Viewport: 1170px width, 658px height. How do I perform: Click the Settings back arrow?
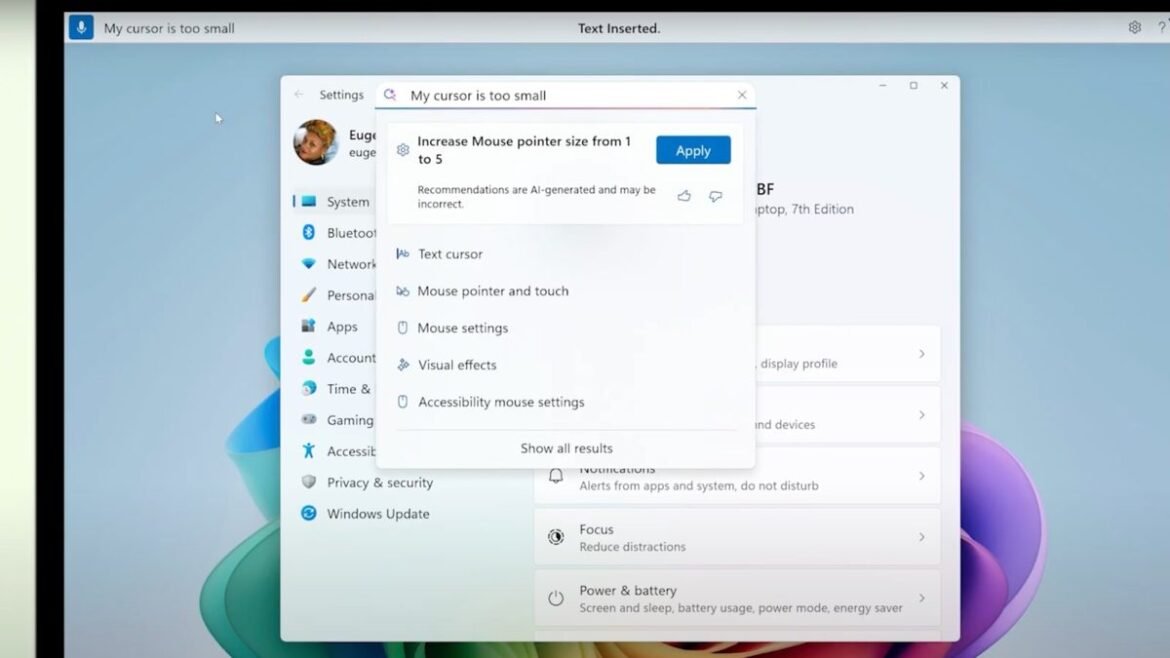tap(299, 95)
